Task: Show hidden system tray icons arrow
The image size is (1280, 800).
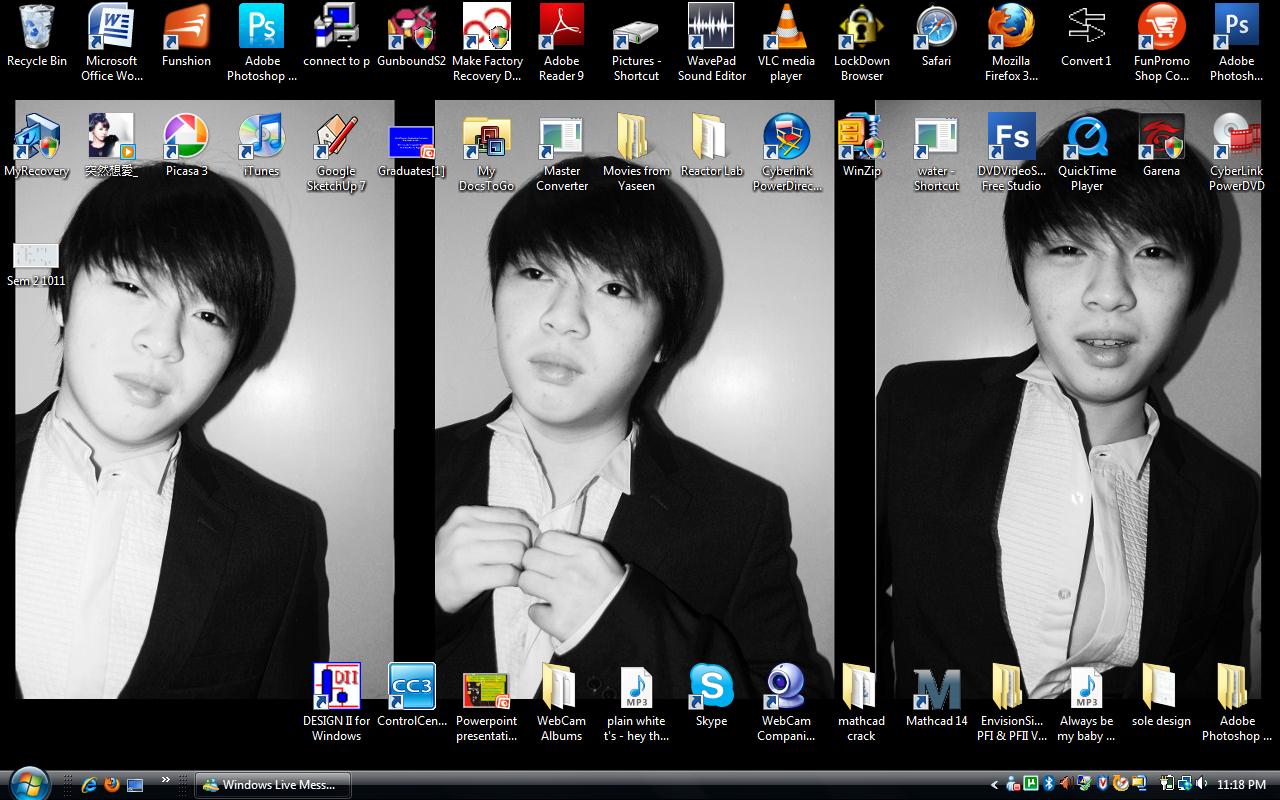Action: tap(994, 785)
